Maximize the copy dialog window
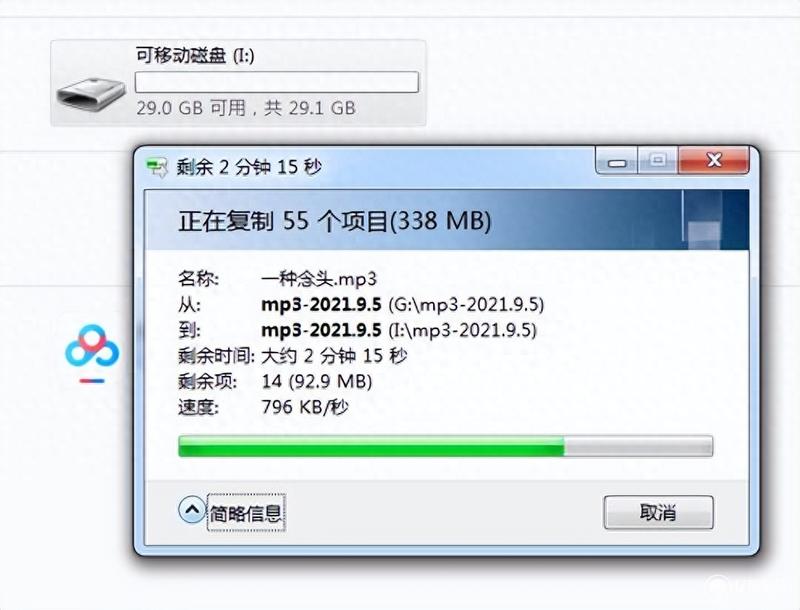 [658, 161]
